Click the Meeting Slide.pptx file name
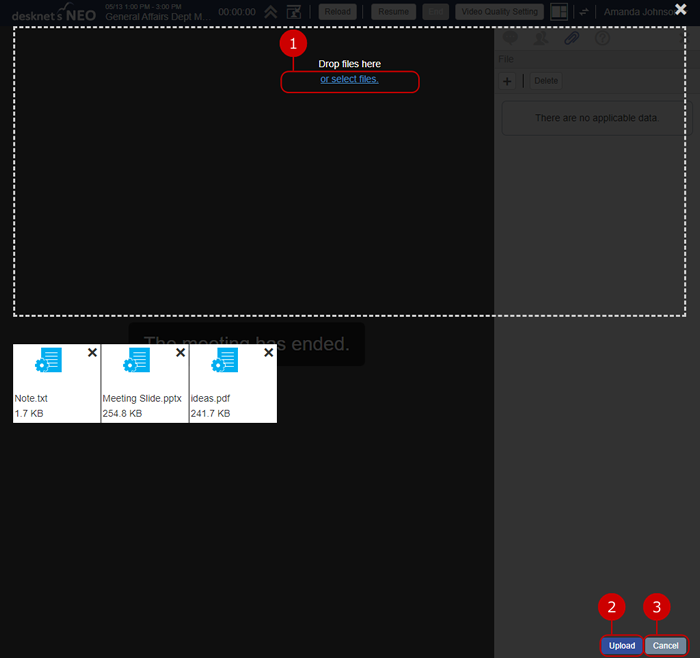This screenshot has height=658, width=700. tap(142, 398)
